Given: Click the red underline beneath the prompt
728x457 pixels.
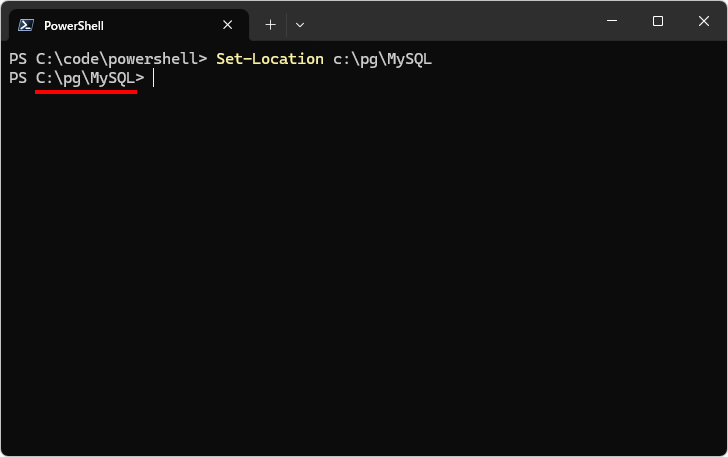Looking at the screenshot, I should click(86, 91).
